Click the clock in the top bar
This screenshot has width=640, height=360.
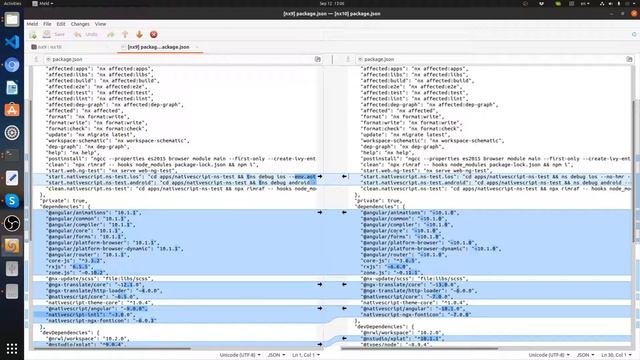[332, 3]
